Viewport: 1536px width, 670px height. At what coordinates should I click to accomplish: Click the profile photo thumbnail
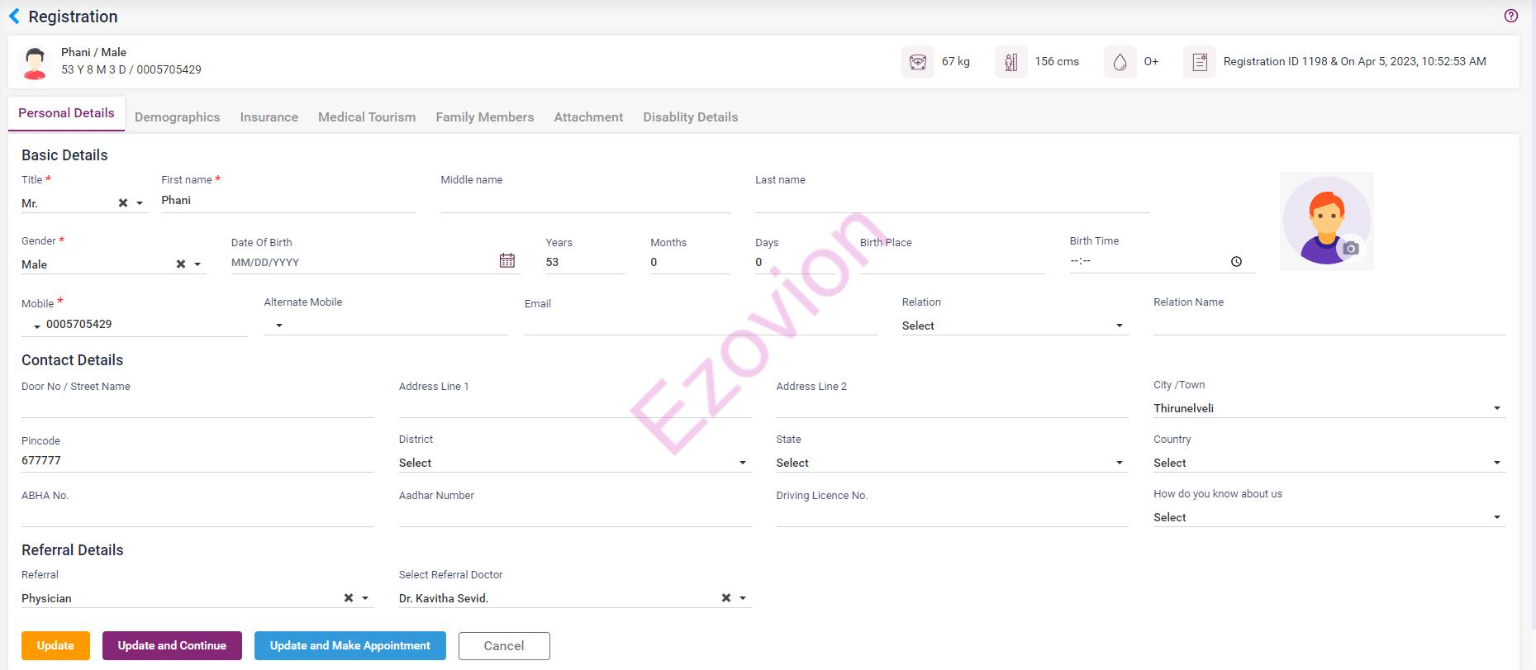point(1326,221)
